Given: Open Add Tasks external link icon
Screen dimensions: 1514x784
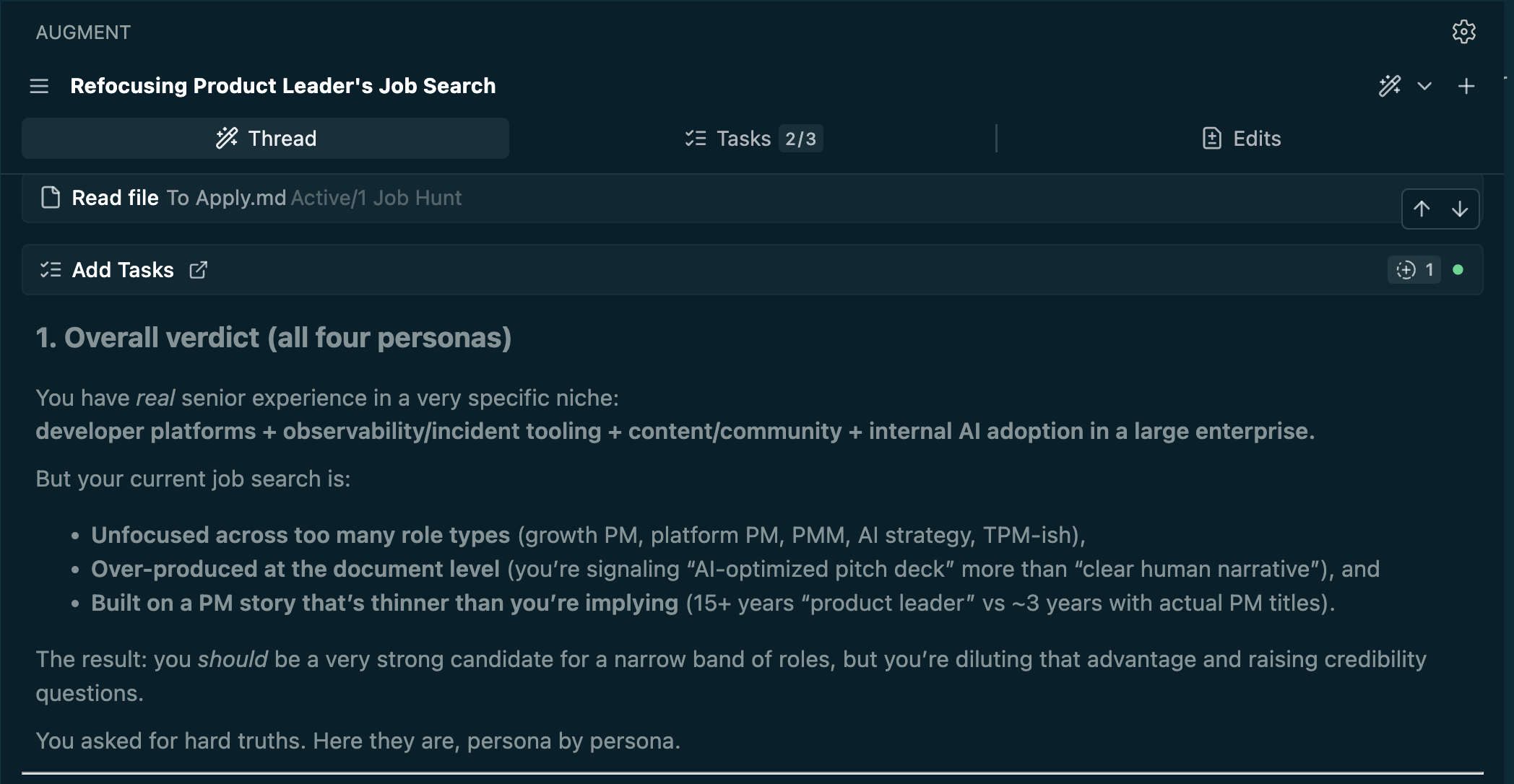Looking at the screenshot, I should [x=198, y=270].
